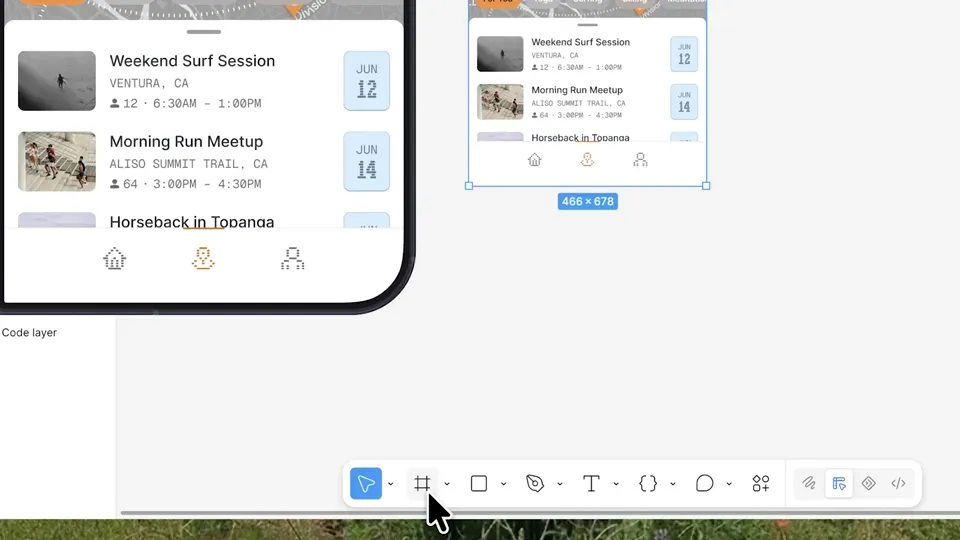Click JUN 14 date badge in small frame
This screenshot has width=960, height=540.
click(684, 102)
